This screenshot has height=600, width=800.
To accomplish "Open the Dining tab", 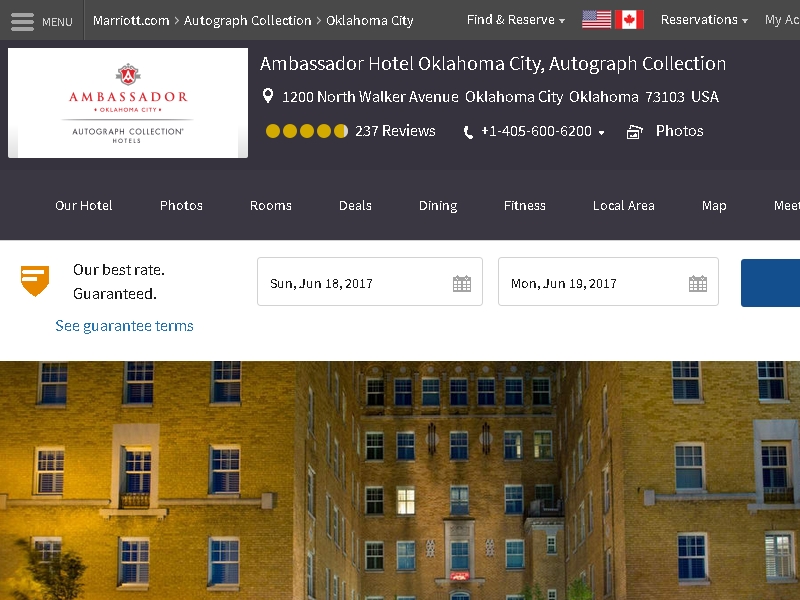I will click(x=438, y=205).
